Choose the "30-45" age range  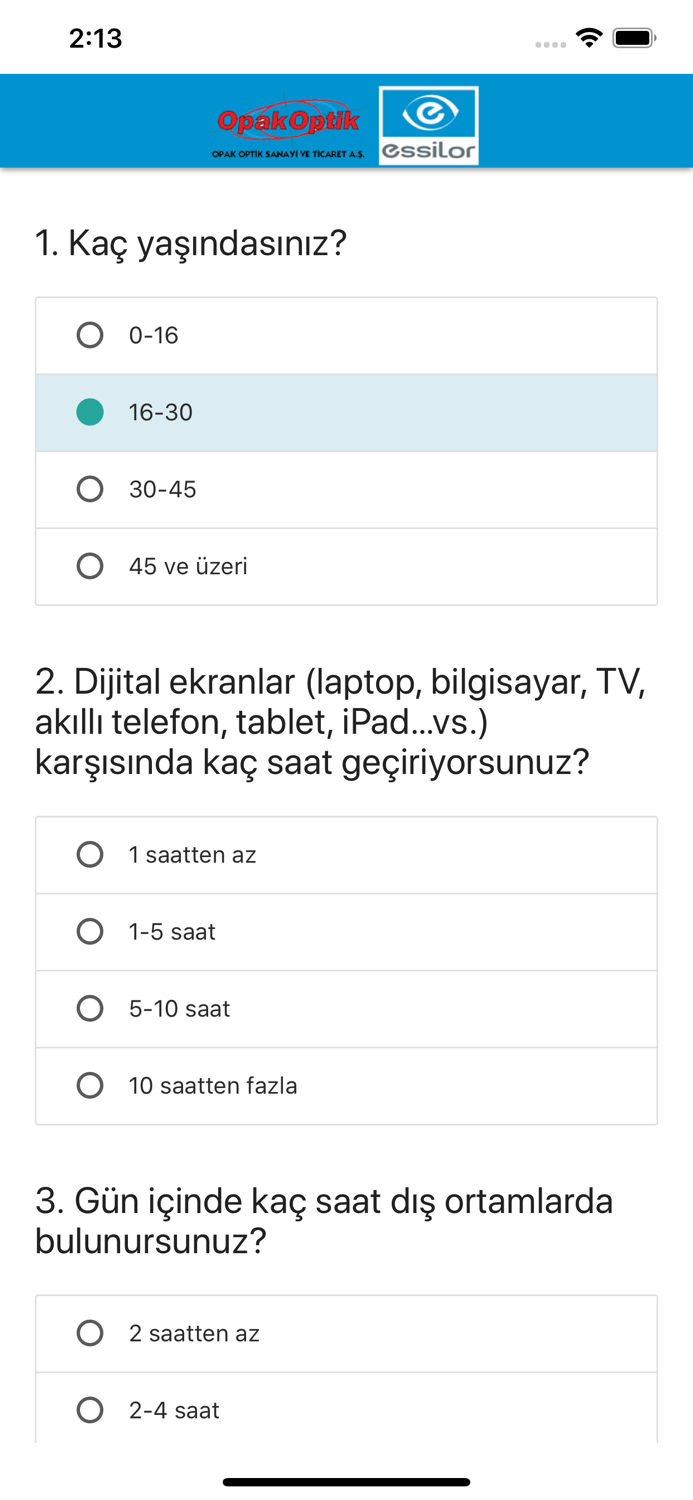(90, 489)
